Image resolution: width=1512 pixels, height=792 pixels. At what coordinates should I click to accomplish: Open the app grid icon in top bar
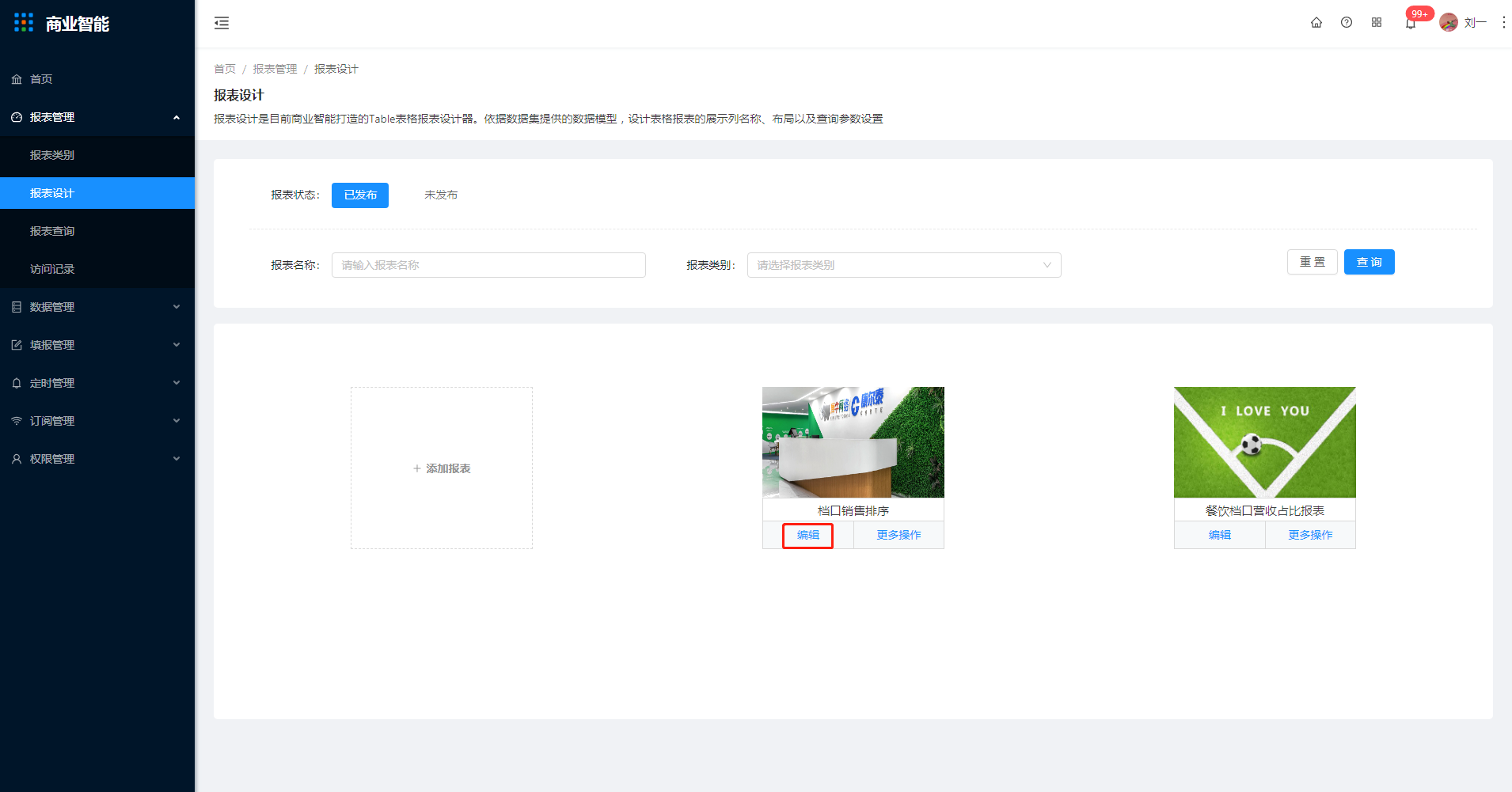(x=1377, y=22)
